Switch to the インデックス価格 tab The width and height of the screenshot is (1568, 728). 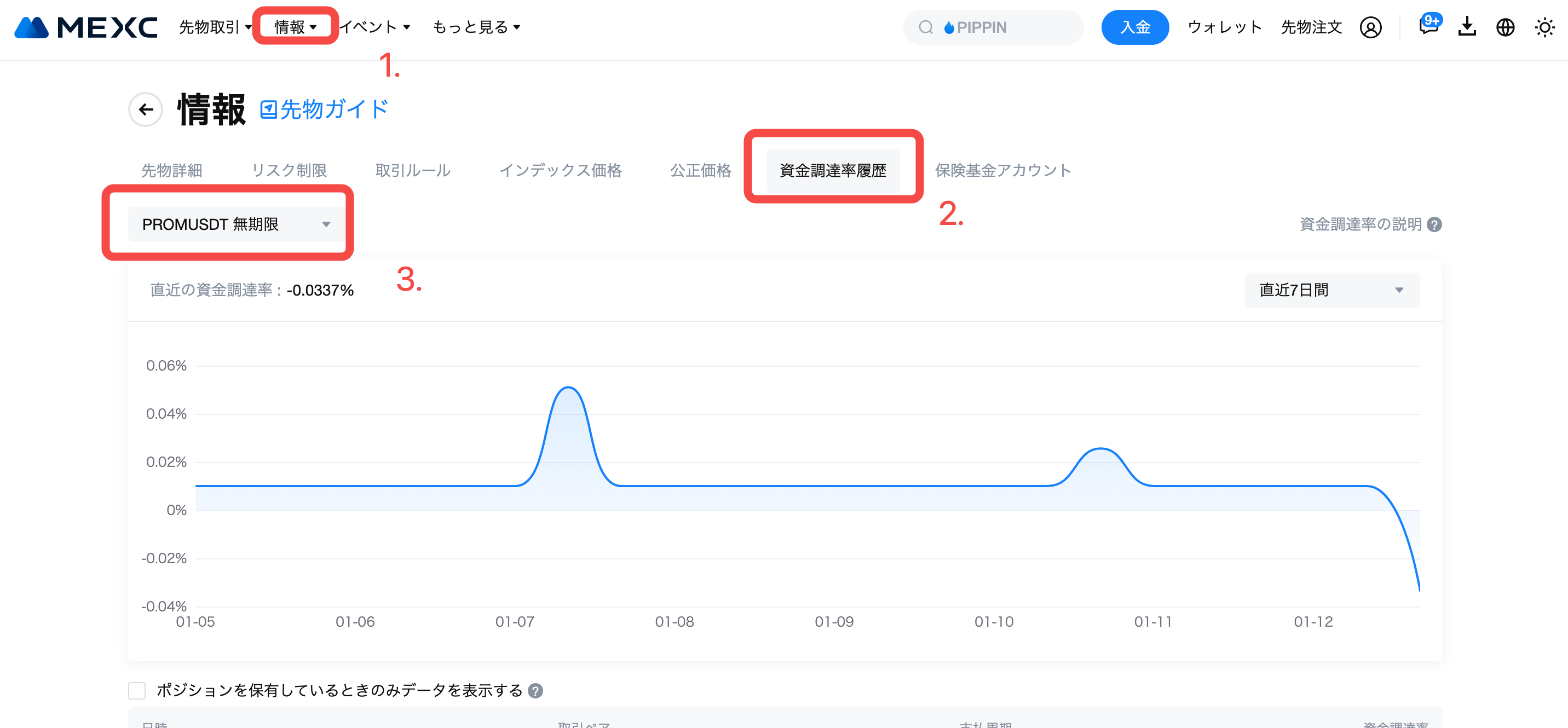pos(560,170)
